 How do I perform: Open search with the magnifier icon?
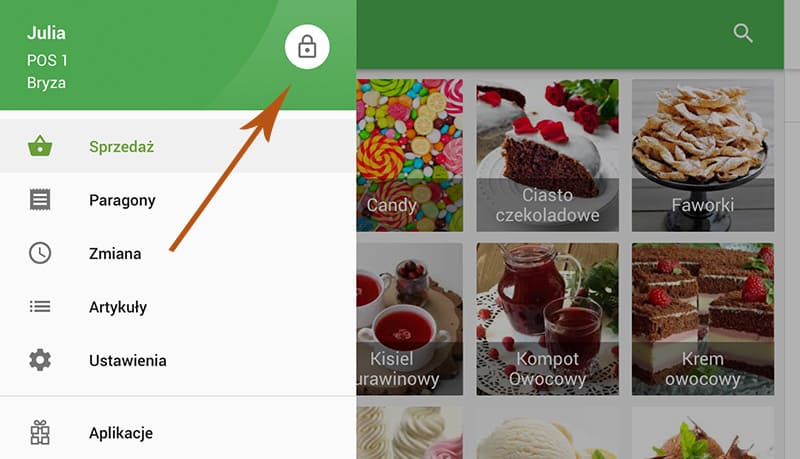743,33
